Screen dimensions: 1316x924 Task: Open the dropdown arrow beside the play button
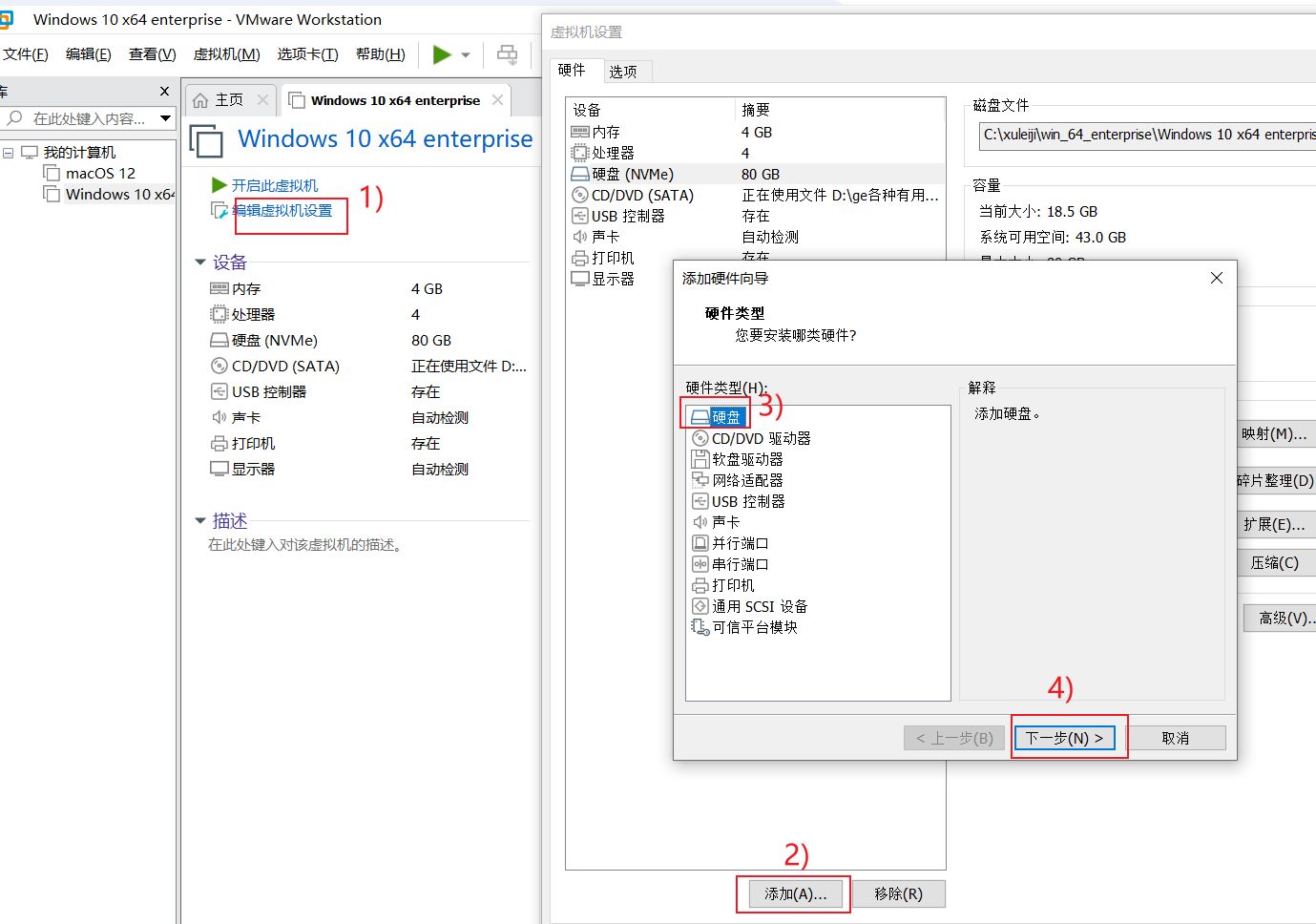point(466,55)
